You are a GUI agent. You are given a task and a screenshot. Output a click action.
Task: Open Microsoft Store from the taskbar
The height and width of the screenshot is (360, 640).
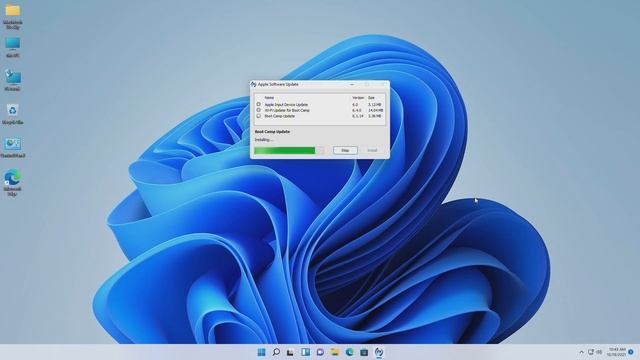click(364, 352)
